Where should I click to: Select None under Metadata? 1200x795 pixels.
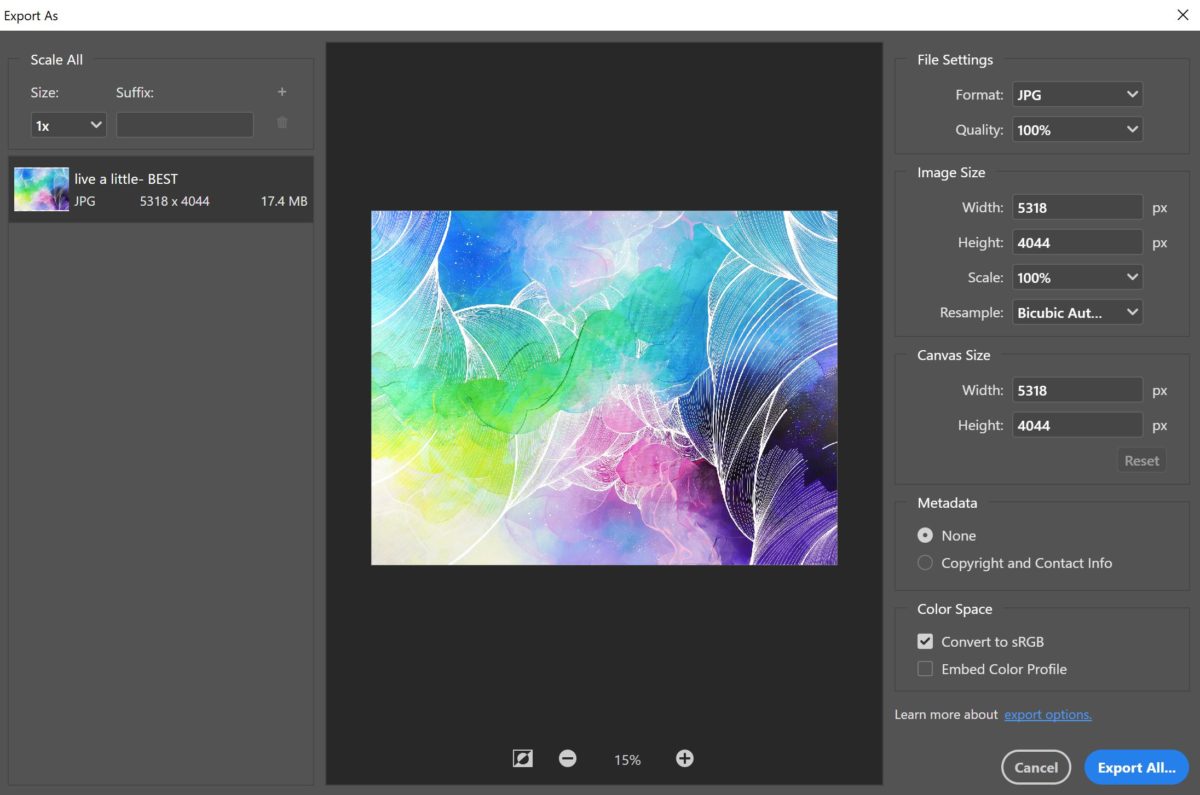click(x=924, y=535)
